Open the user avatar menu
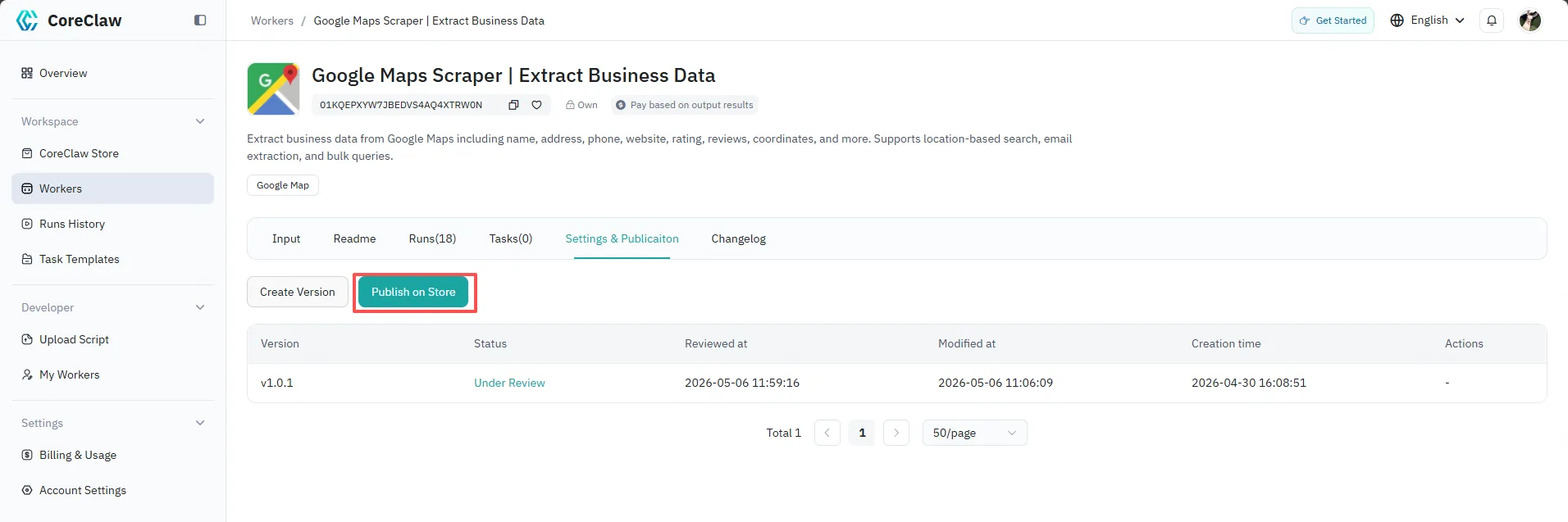 pos(1529,20)
